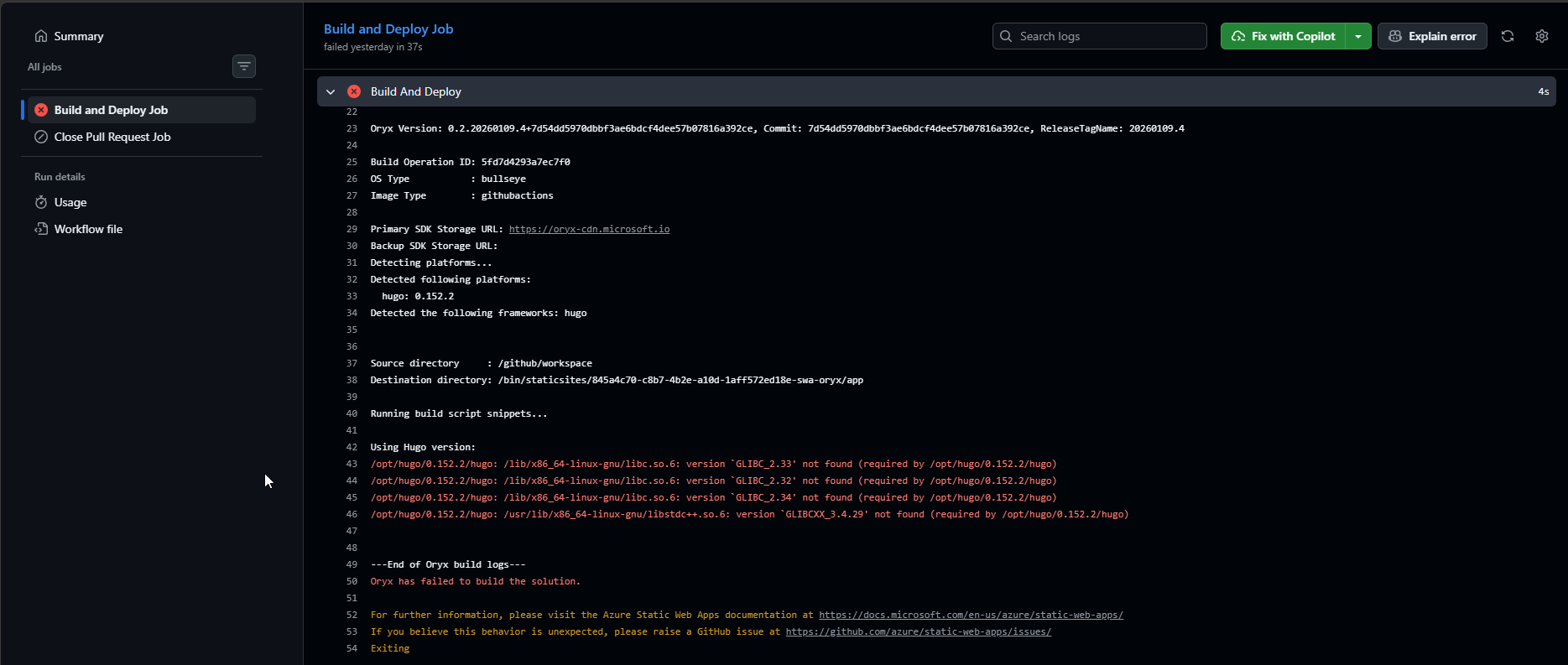1568x665 pixels.
Task: Click log line number 54
Action: tap(352, 648)
